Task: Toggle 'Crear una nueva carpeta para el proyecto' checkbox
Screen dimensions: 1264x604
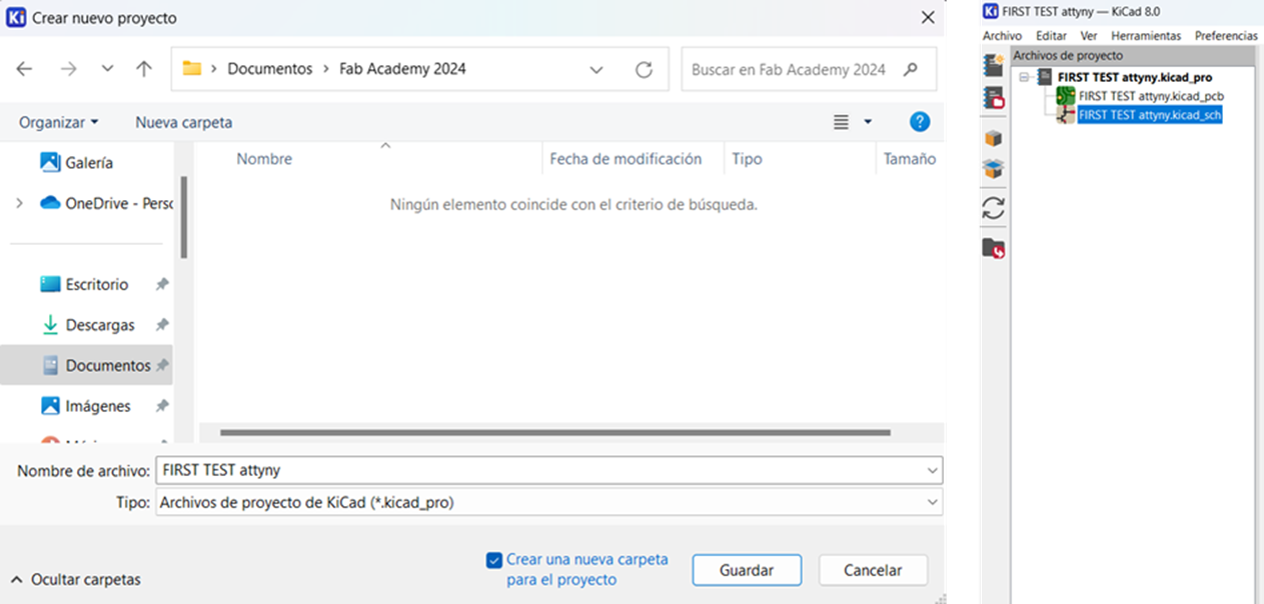Action: 493,560
